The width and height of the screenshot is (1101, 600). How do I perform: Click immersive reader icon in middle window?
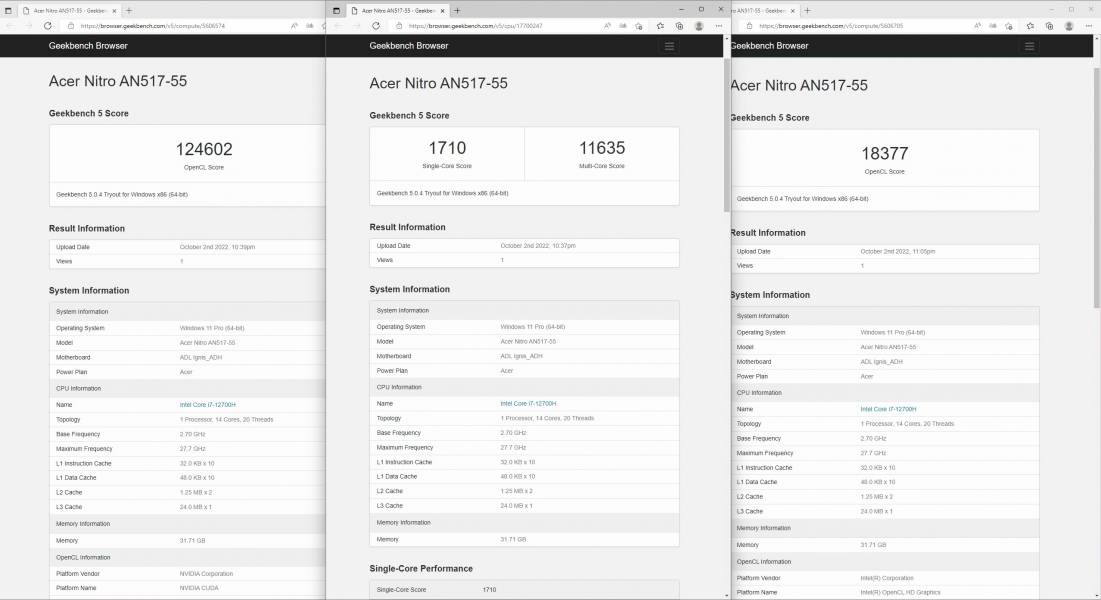[623, 26]
